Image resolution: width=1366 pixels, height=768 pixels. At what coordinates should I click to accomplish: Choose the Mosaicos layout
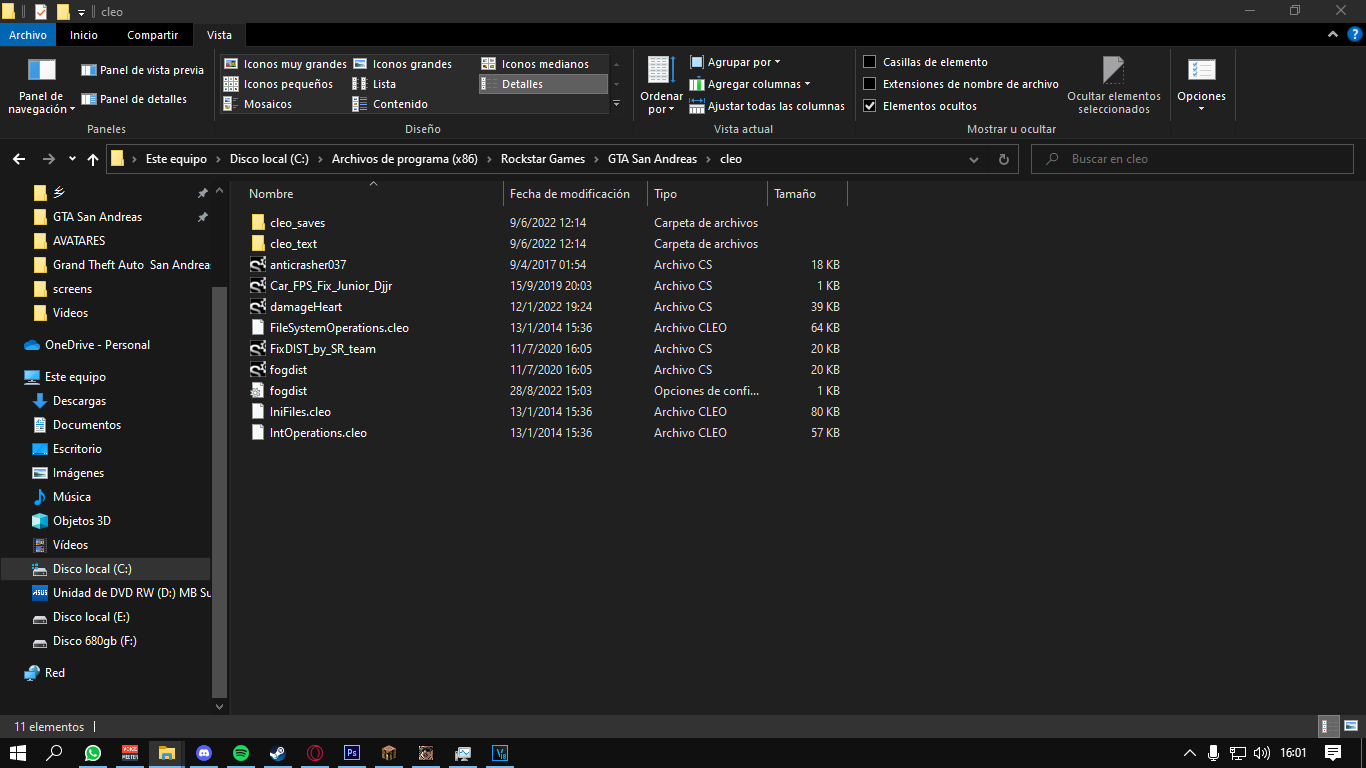[258, 104]
